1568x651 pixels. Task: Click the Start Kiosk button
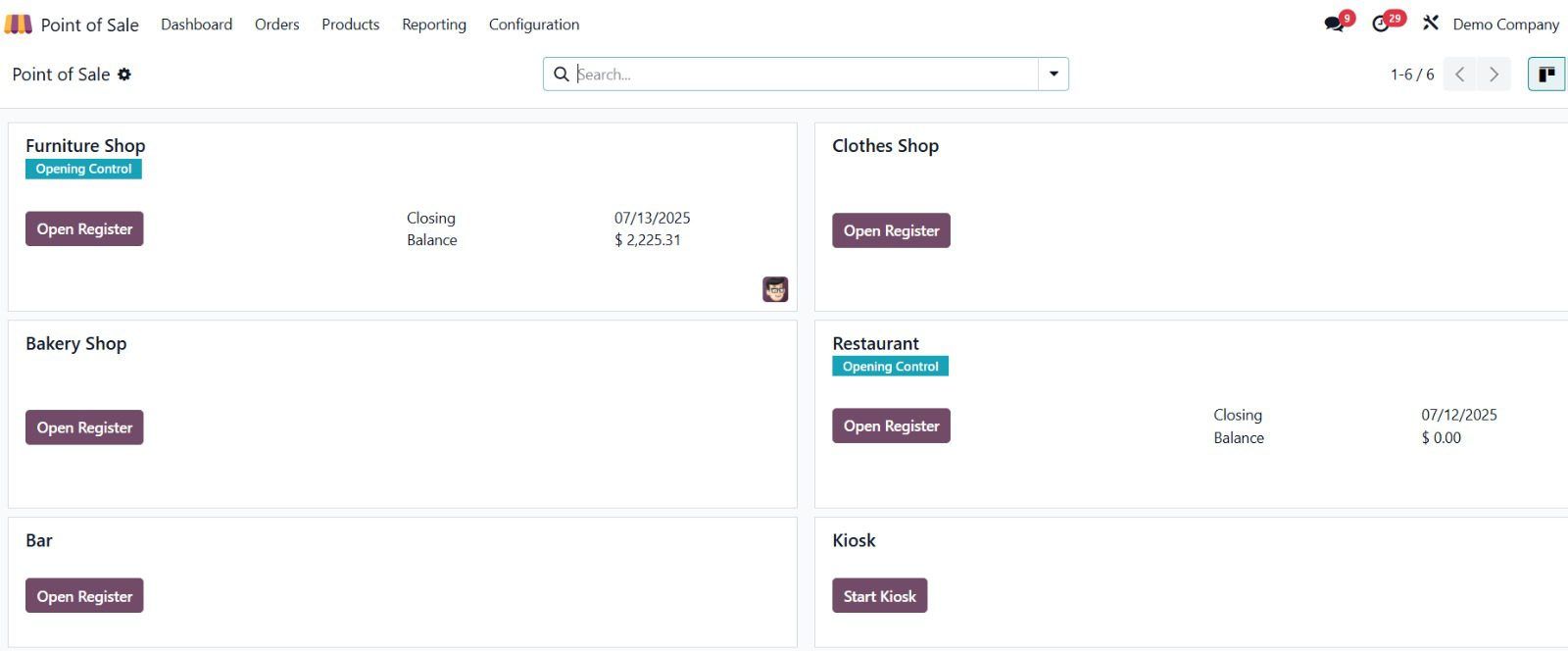tap(879, 596)
